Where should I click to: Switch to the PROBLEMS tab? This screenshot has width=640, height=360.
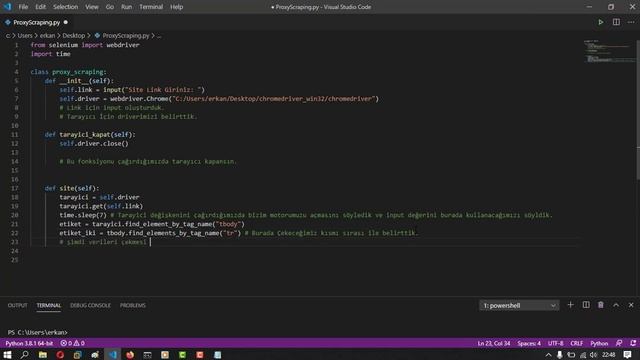point(133,305)
